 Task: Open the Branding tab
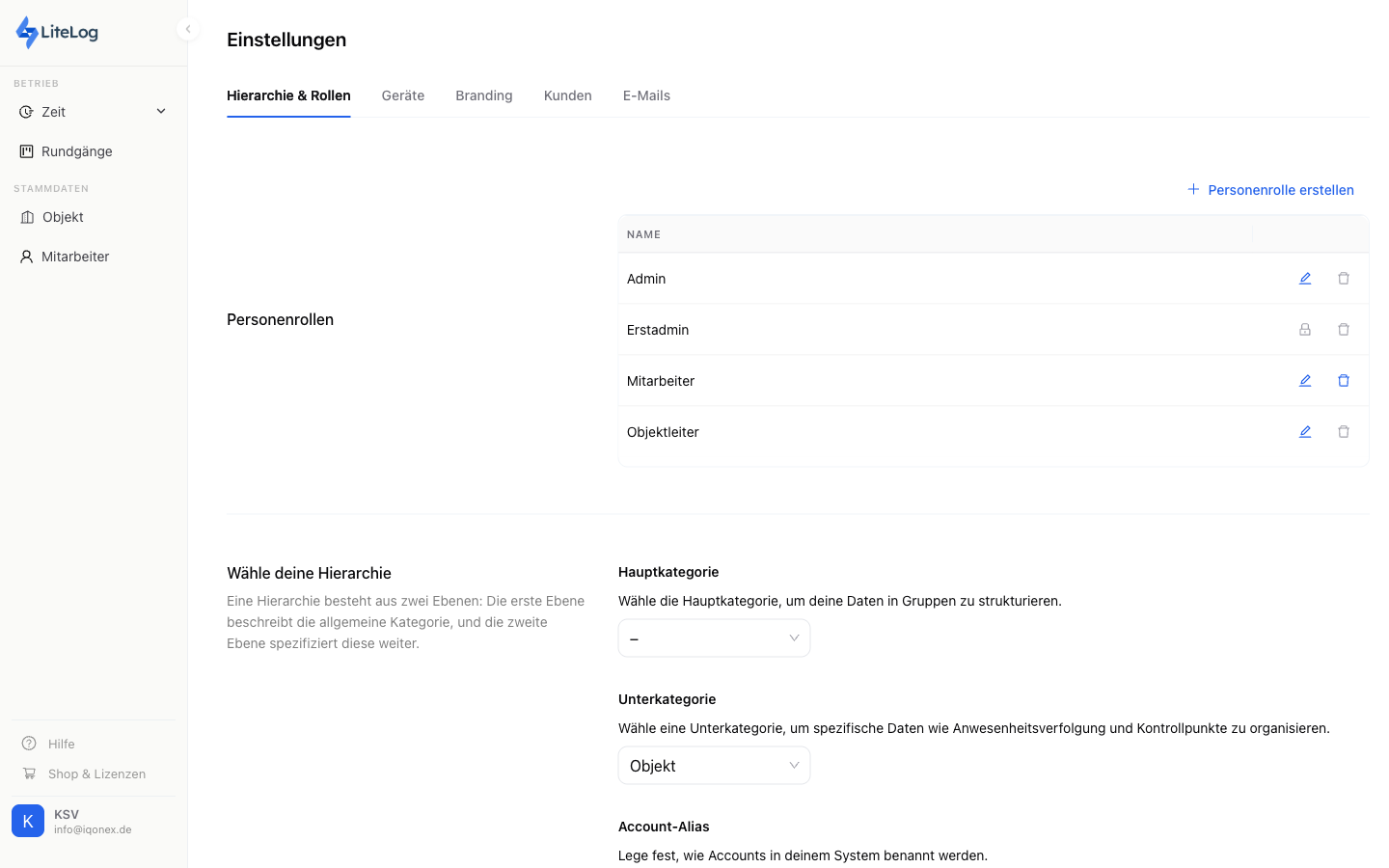tap(484, 95)
